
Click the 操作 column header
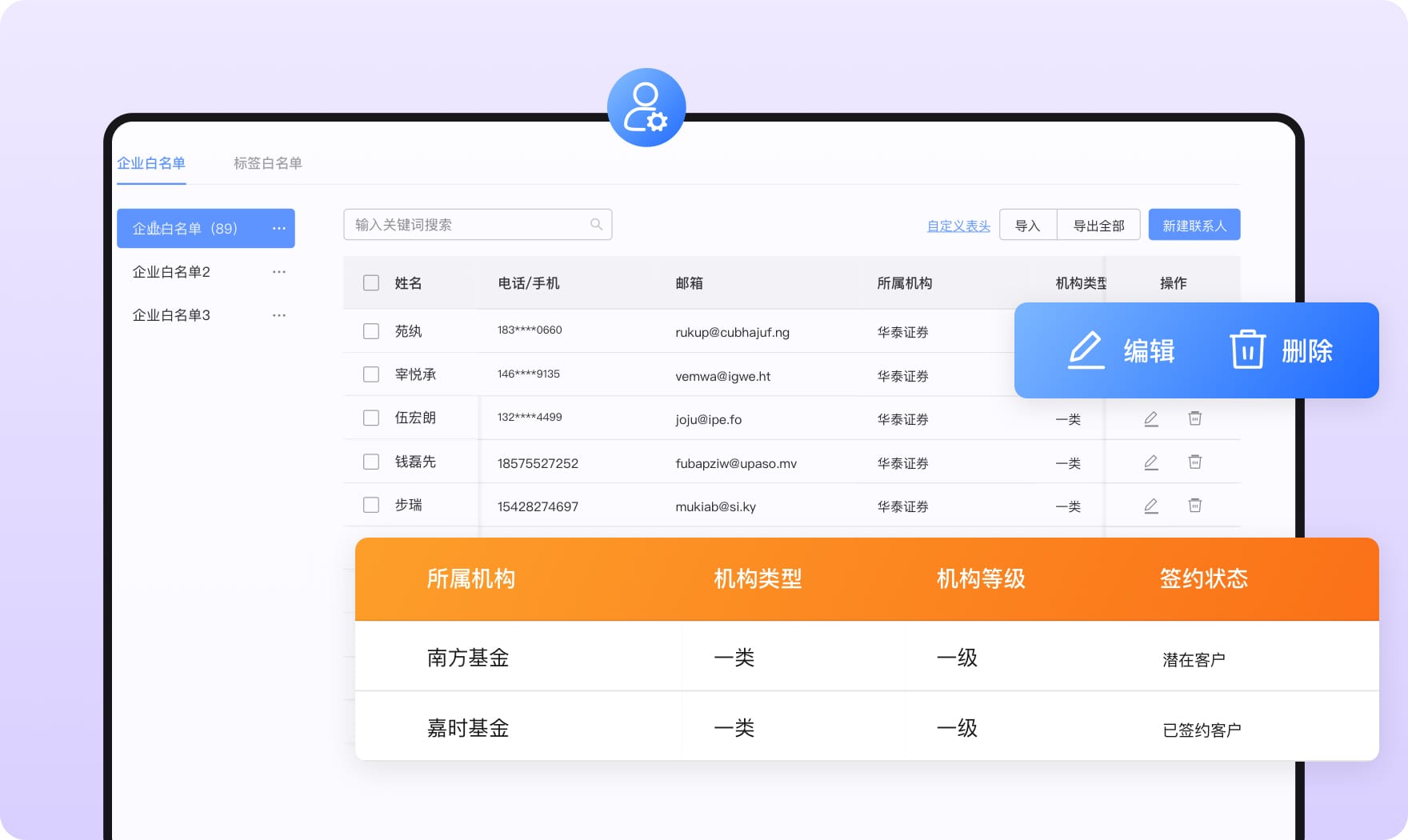pyautogui.click(x=1174, y=283)
